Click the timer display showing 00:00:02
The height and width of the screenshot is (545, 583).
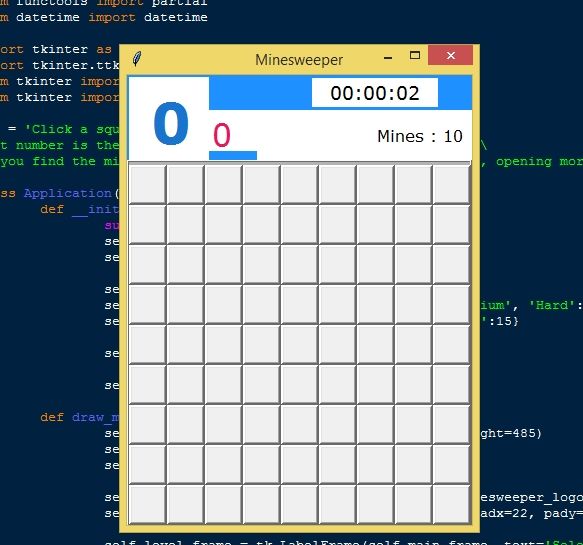click(x=375, y=93)
